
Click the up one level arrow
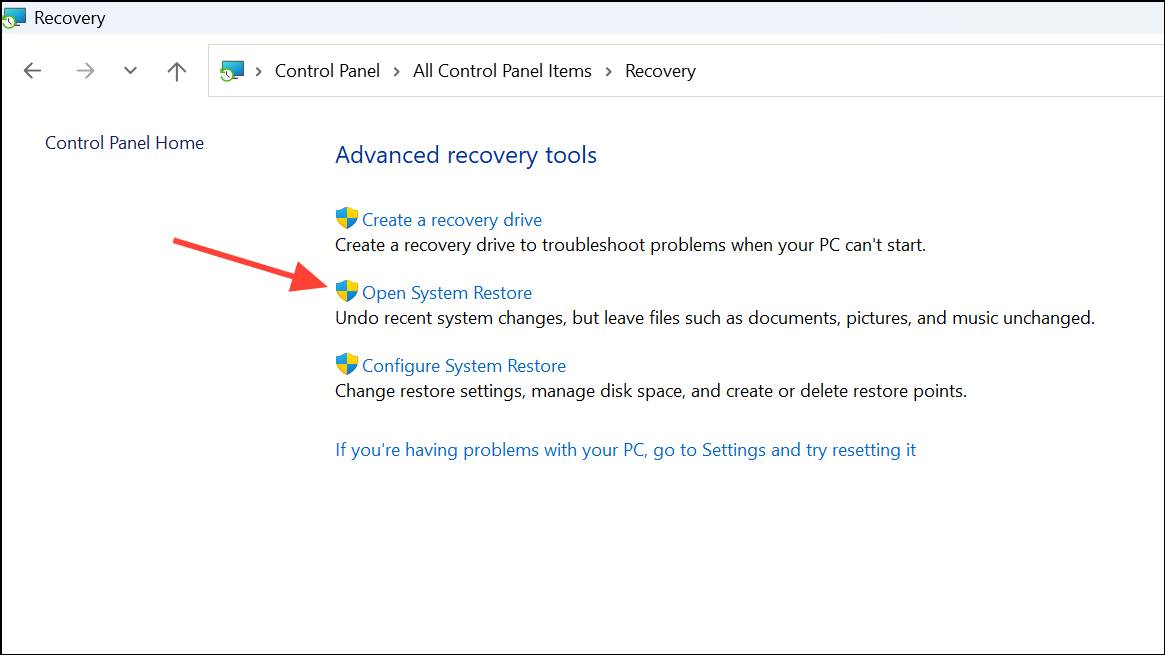[176, 70]
